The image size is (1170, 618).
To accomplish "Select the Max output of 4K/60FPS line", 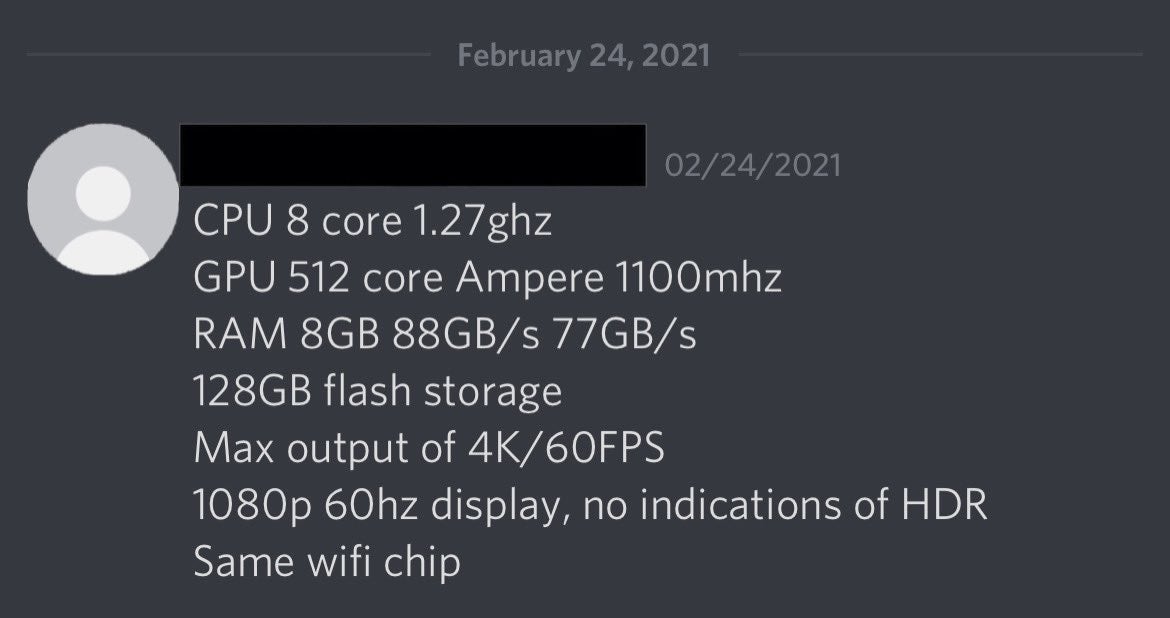I will (428, 448).
